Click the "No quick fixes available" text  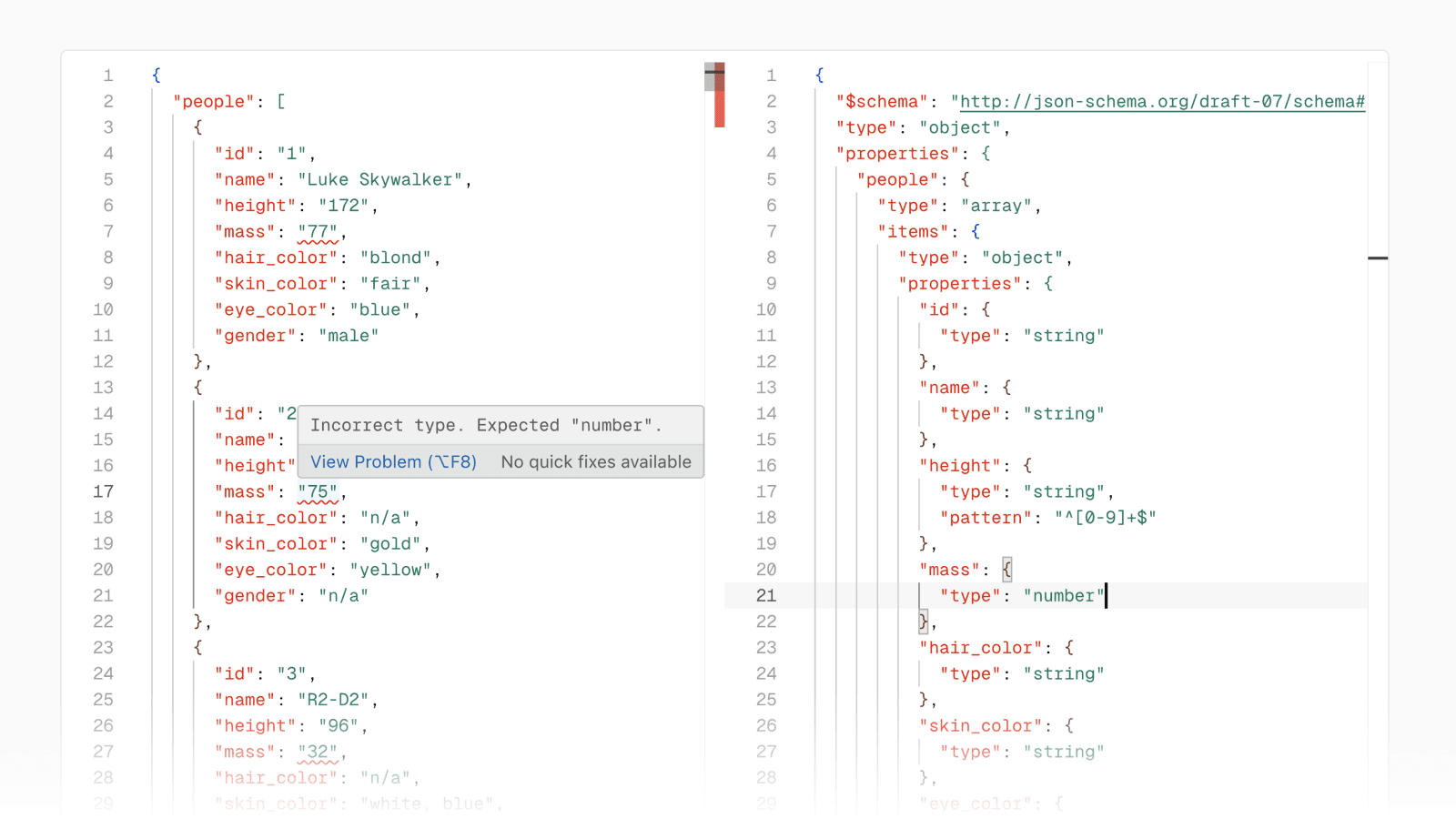click(x=596, y=462)
